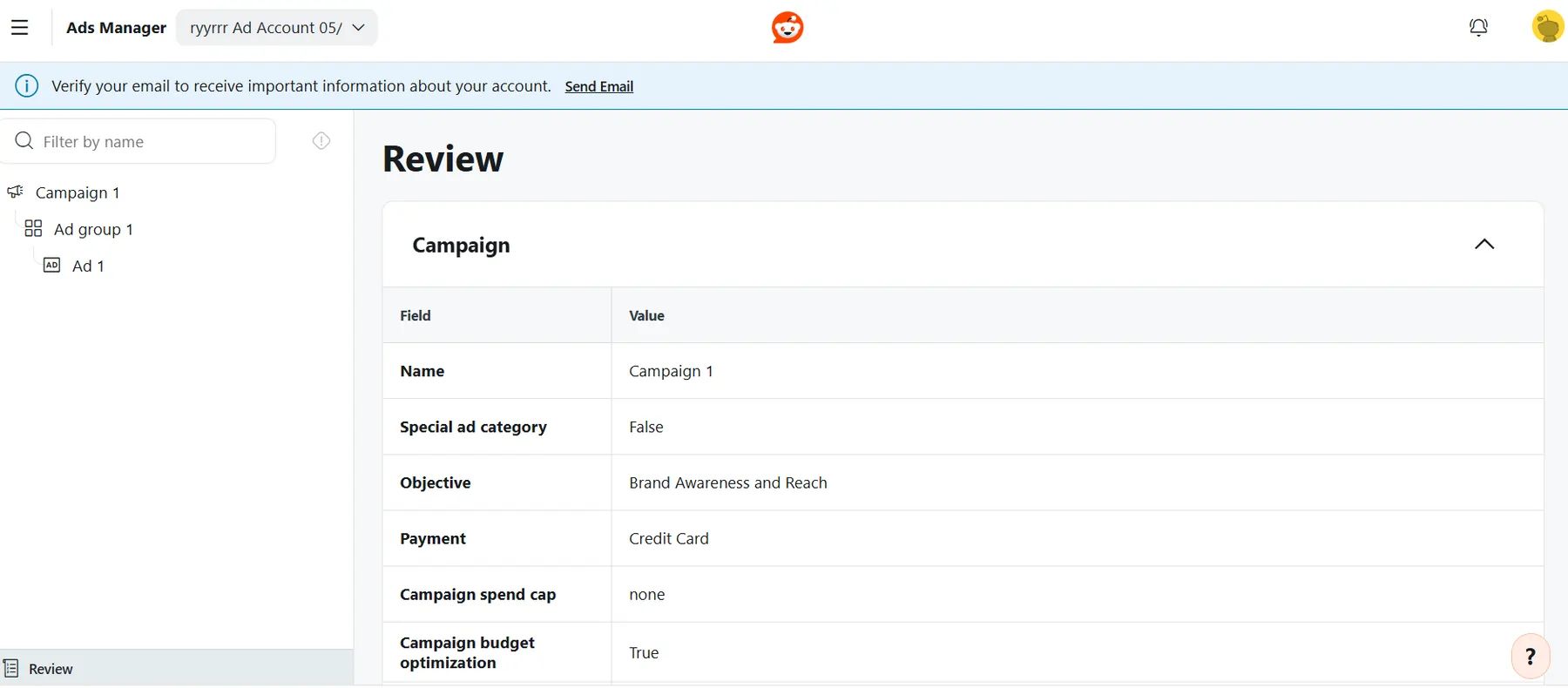Open the hamburger navigation menu
Viewport: 1568px width, 688px height.
pyautogui.click(x=19, y=28)
